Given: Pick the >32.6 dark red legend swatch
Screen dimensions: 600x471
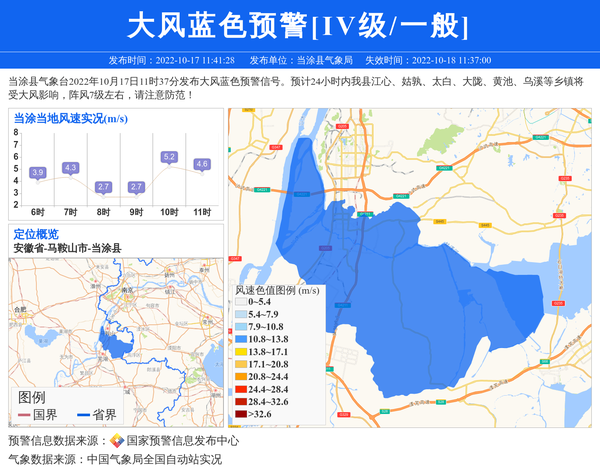Looking at the screenshot, I should coord(241,414).
